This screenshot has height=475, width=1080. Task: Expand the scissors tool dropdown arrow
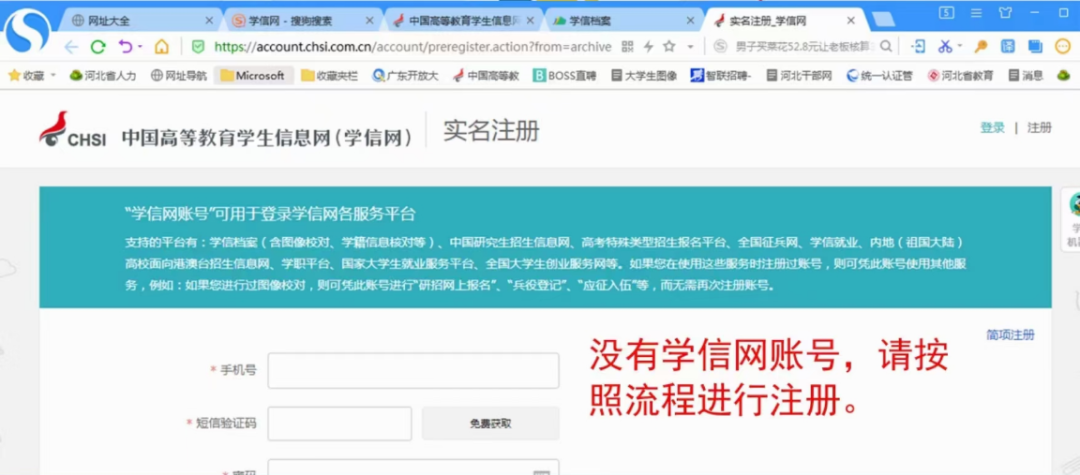960,47
